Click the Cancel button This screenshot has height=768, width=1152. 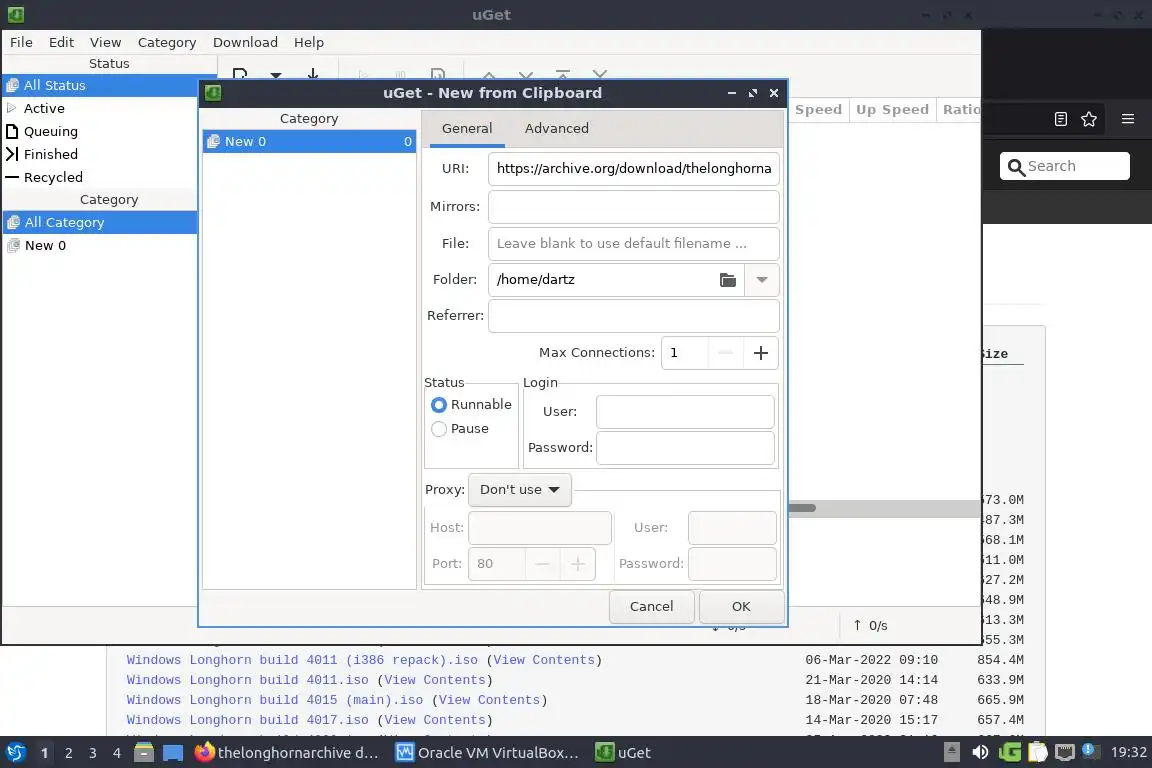(652, 607)
